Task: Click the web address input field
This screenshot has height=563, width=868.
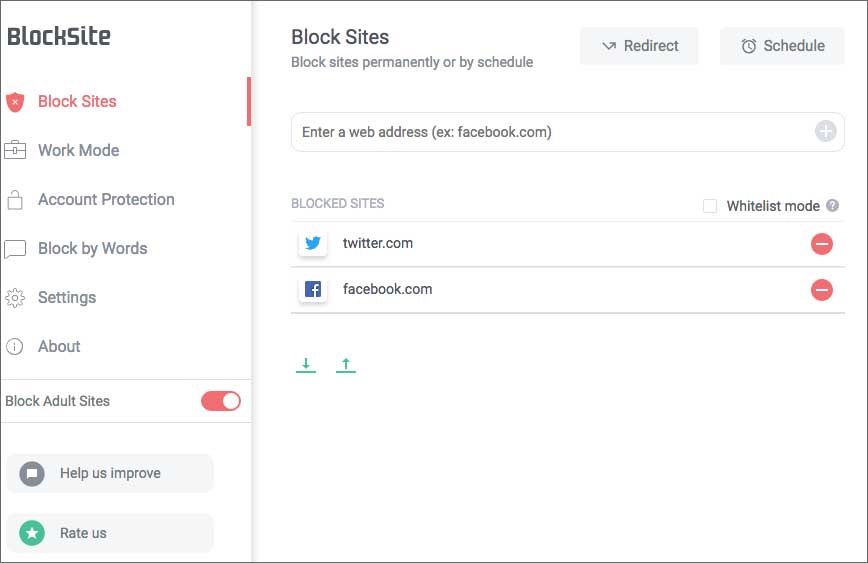Action: (567, 132)
